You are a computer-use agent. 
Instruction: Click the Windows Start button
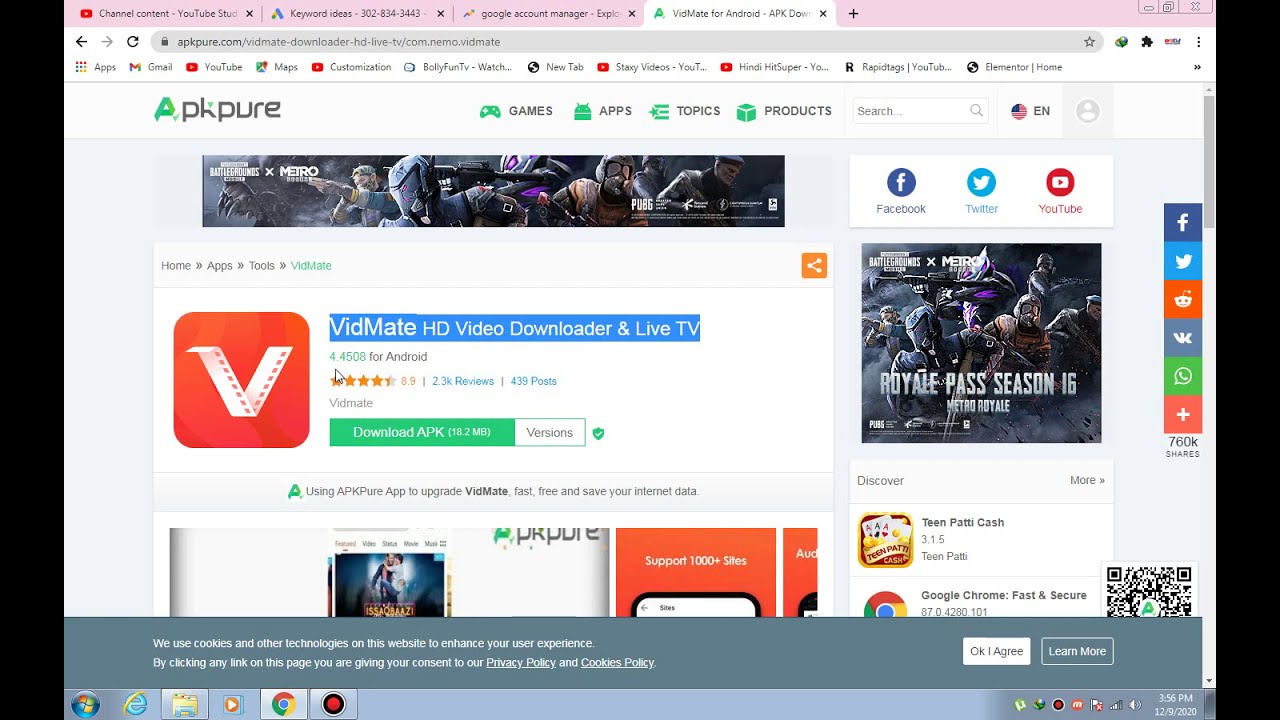86,705
